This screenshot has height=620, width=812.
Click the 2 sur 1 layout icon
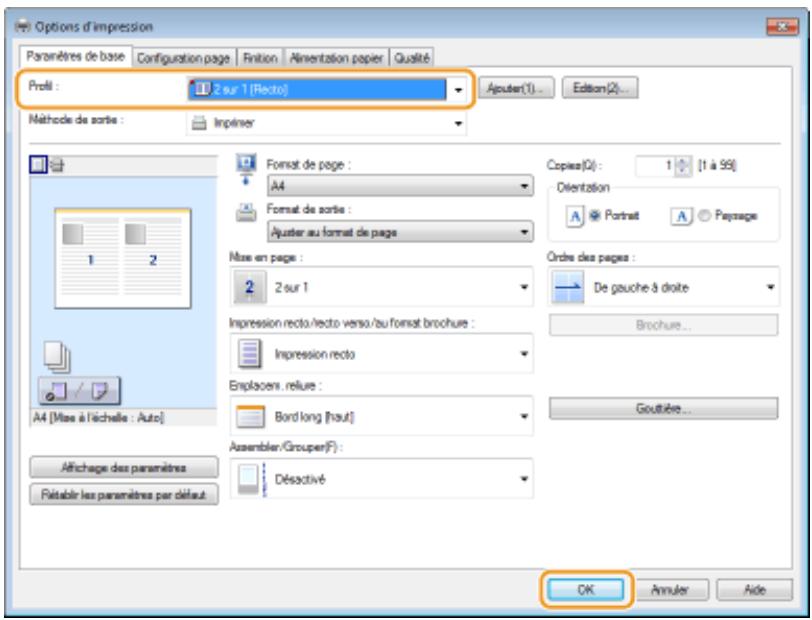click(x=250, y=287)
